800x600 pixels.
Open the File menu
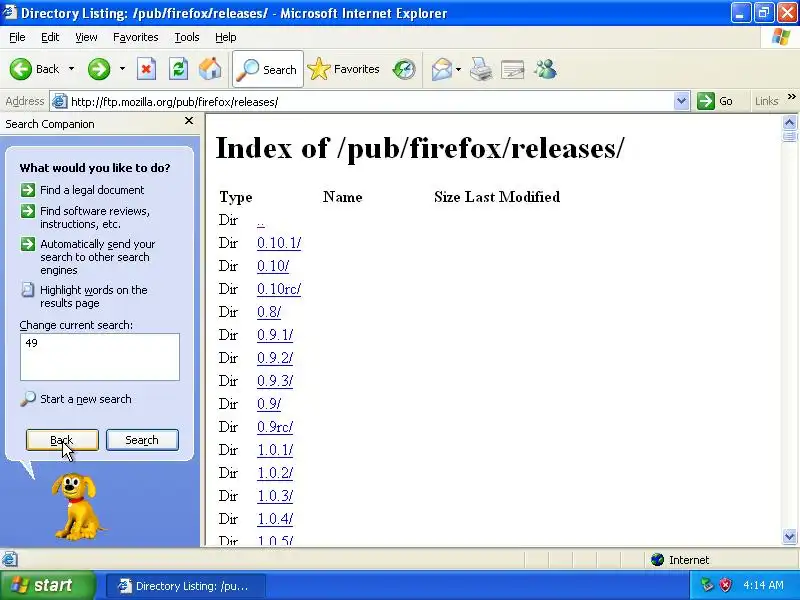pyautogui.click(x=17, y=37)
